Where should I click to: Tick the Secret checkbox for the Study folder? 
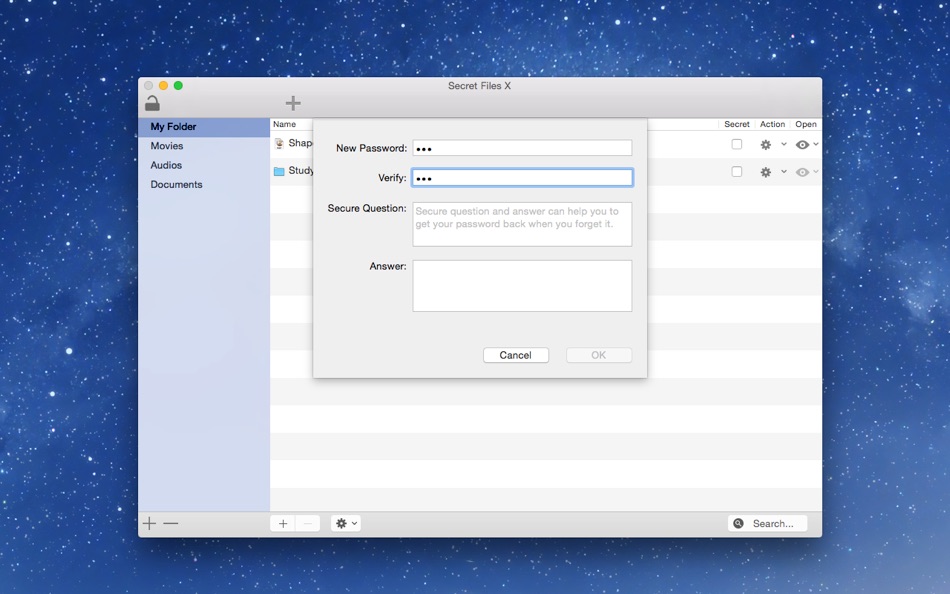click(737, 172)
